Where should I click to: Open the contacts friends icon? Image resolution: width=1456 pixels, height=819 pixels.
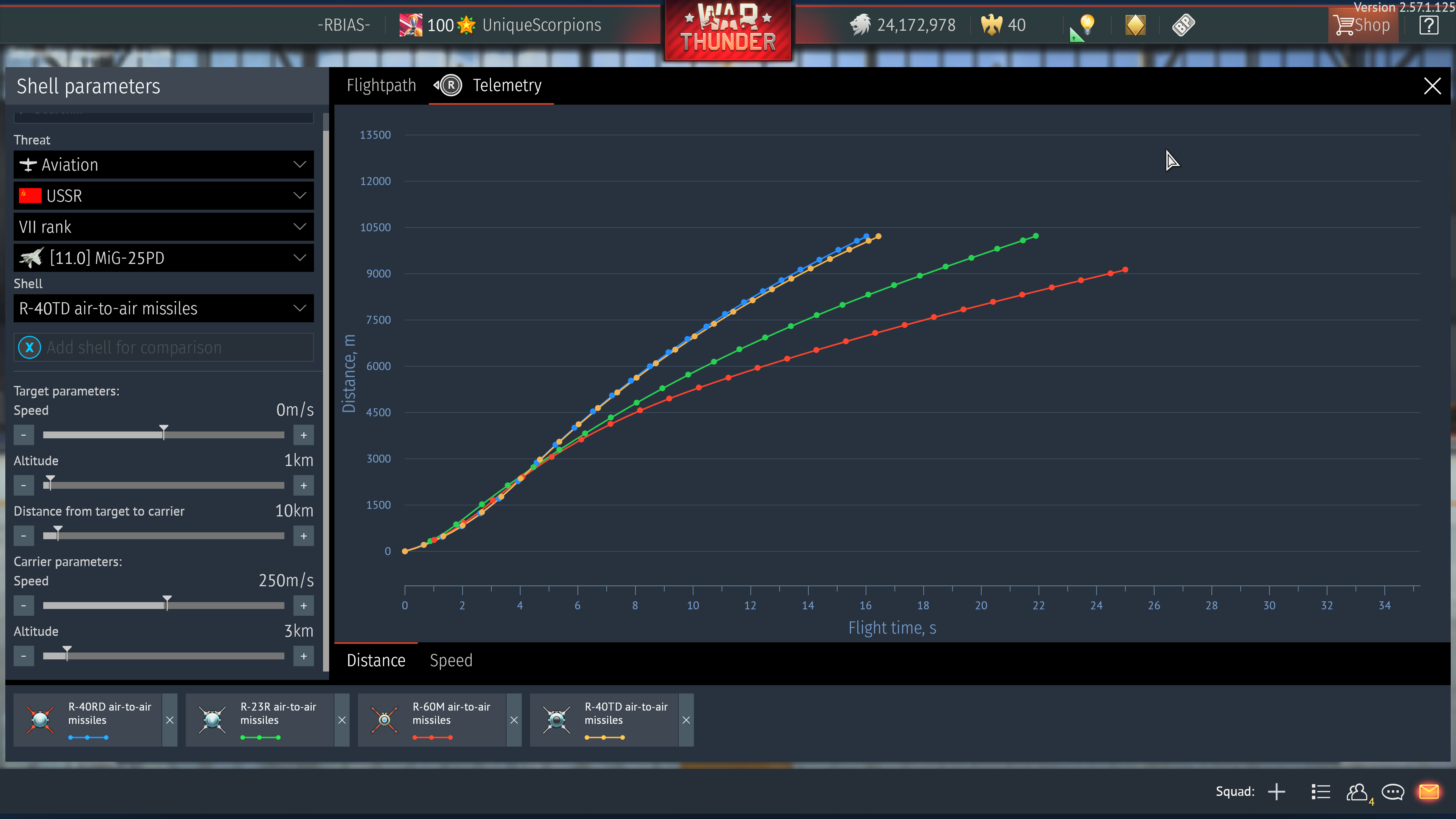click(1357, 791)
